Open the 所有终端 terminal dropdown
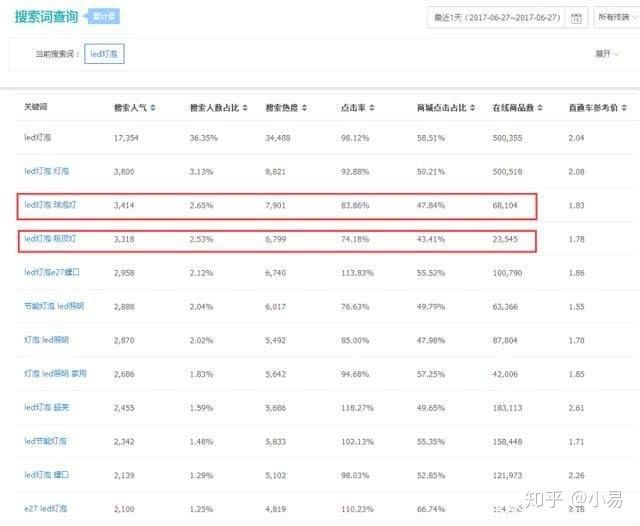The image size is (640, 526). (616, 18)
